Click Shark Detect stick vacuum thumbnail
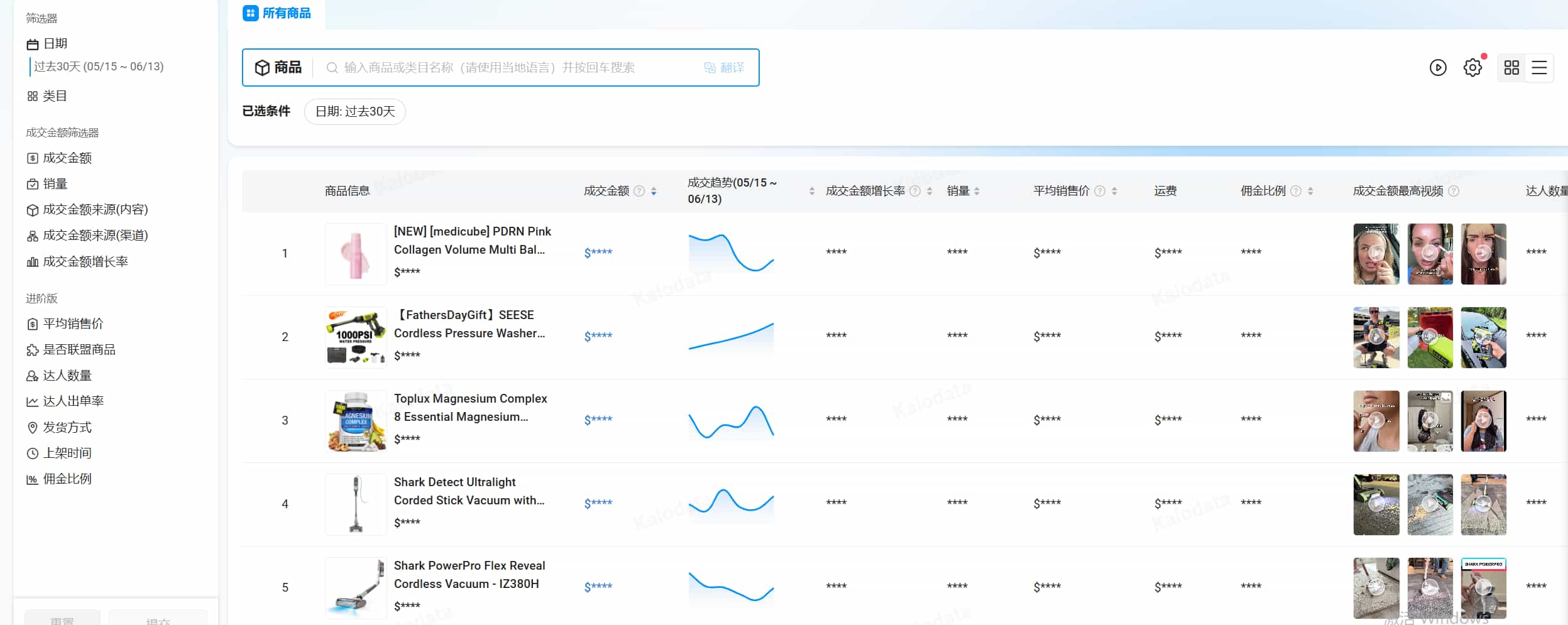This screenshot has width=1568, height=625. pyautogui.click(x=356, y=504)
